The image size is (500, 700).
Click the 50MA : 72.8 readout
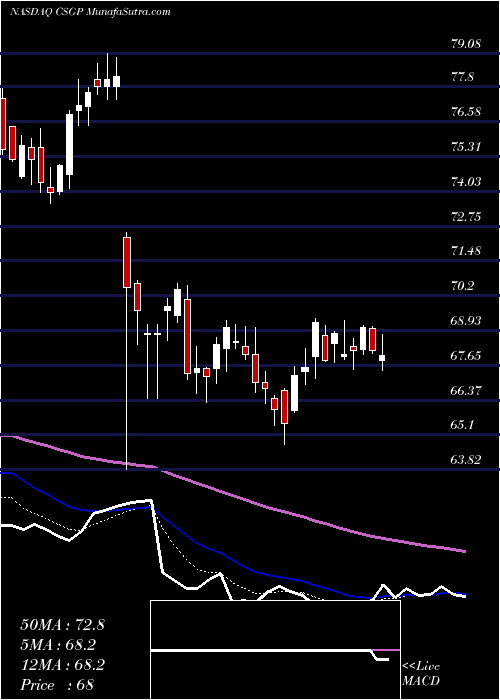point(62,625)
